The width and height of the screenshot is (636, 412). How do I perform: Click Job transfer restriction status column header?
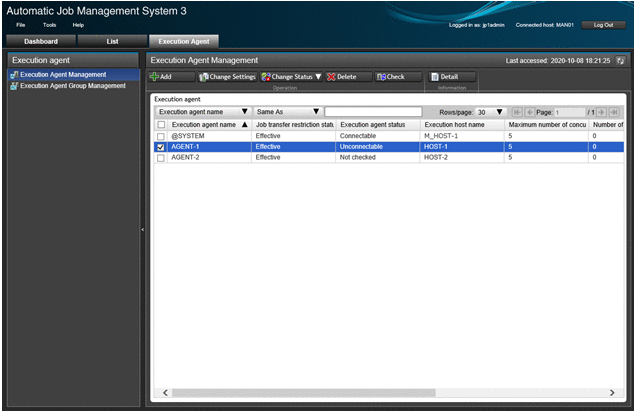click(294, 124)
